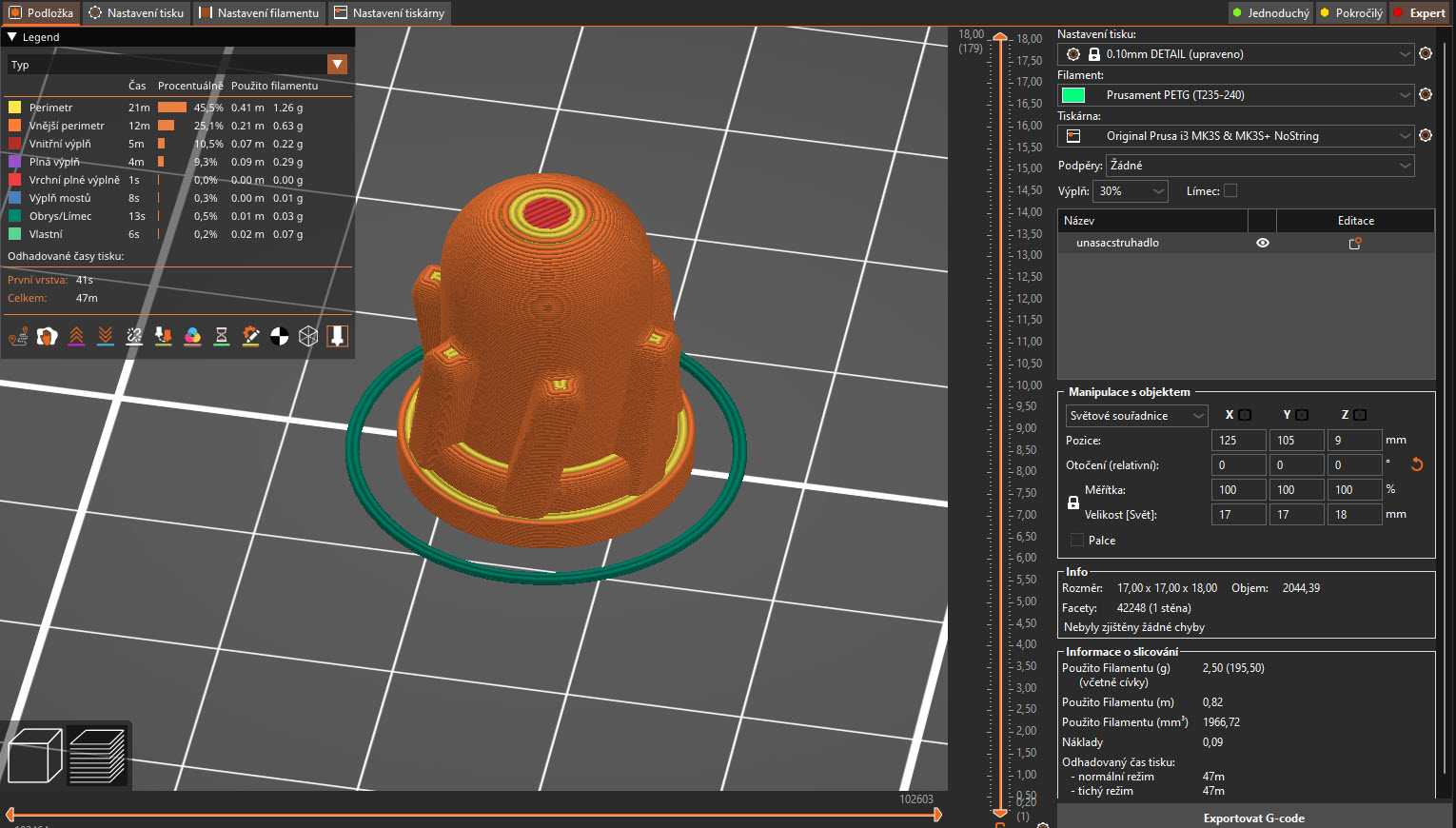Toggle wipe moves icon with hand
Image resolution: width=1456 pixels, height=828 pixels.
[x=47, y=336]
